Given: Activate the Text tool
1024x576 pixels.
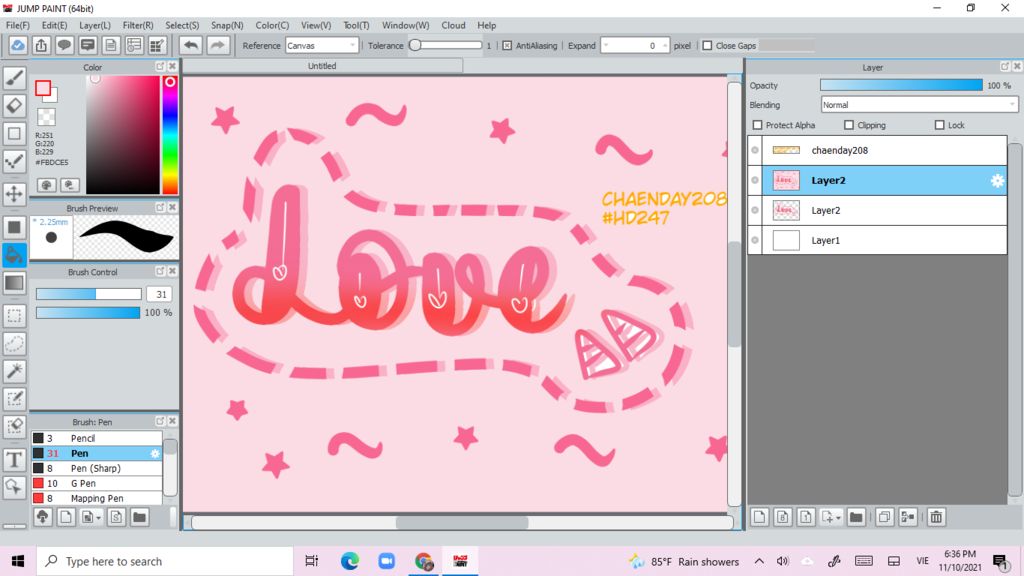Looking at the screenshot, I should point(14,460).
